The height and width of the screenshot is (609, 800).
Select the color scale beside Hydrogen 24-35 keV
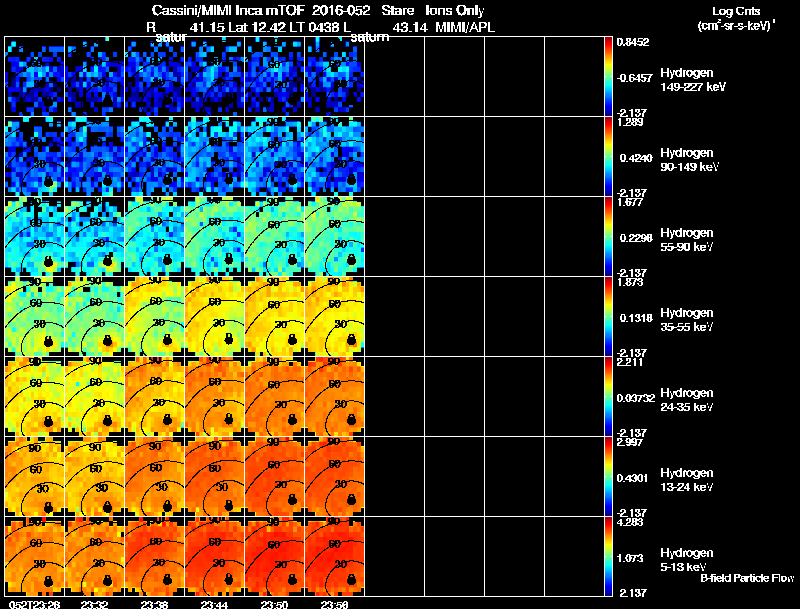pyautogui.click(x=608, y=397)
